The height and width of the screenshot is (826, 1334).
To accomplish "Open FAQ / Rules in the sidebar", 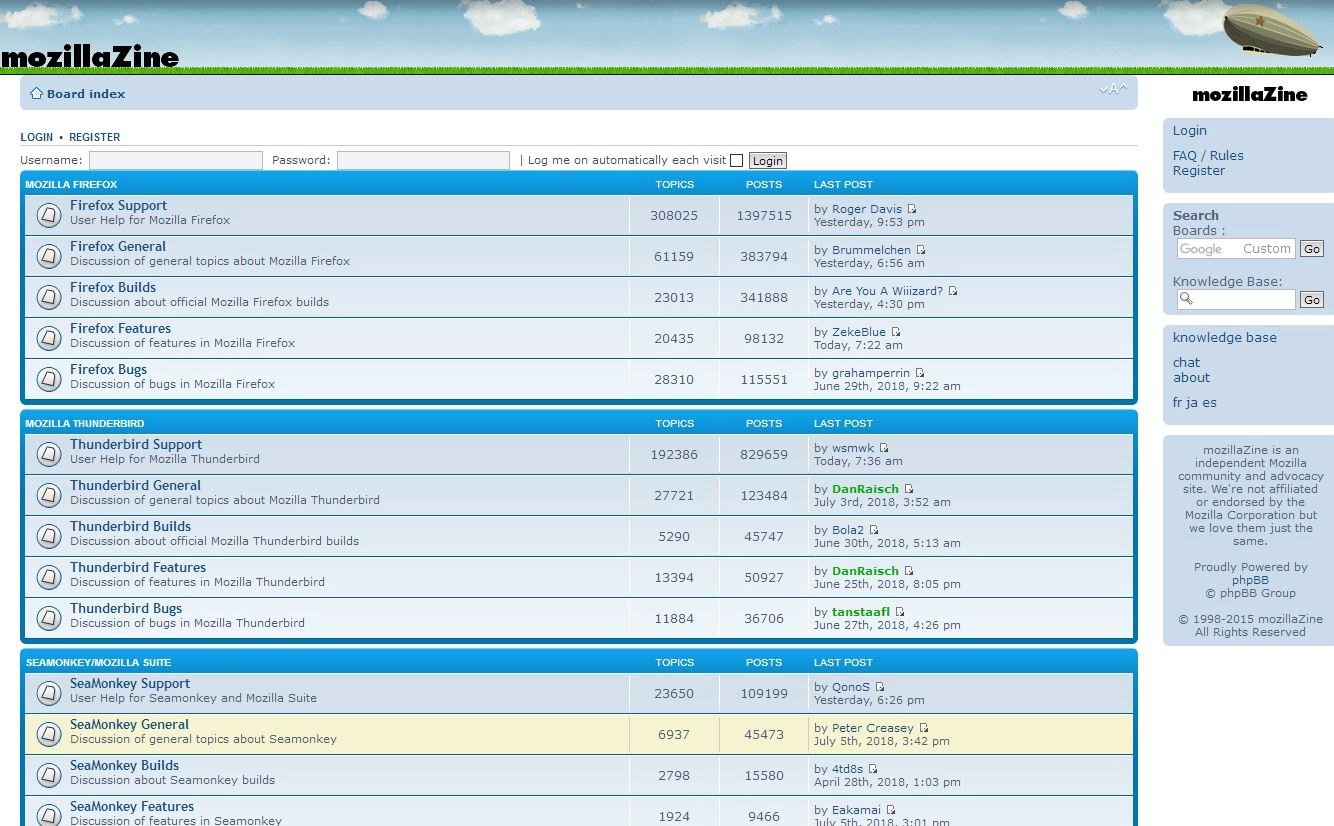I will pos(1208,156).
